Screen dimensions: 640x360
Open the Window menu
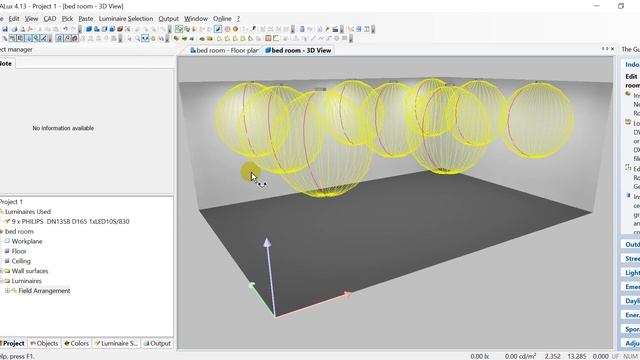196,19
